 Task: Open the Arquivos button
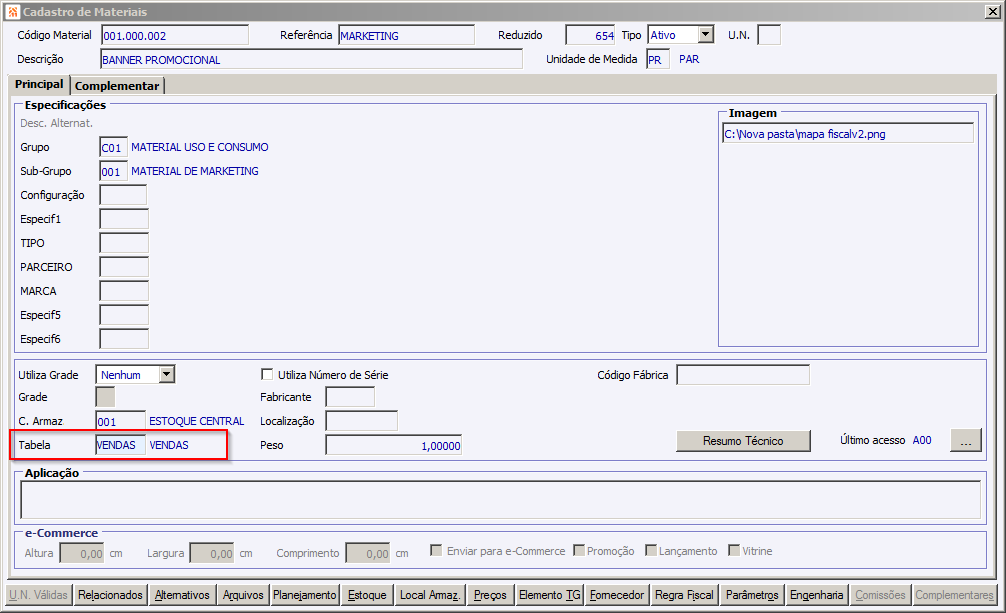[243, 595]
